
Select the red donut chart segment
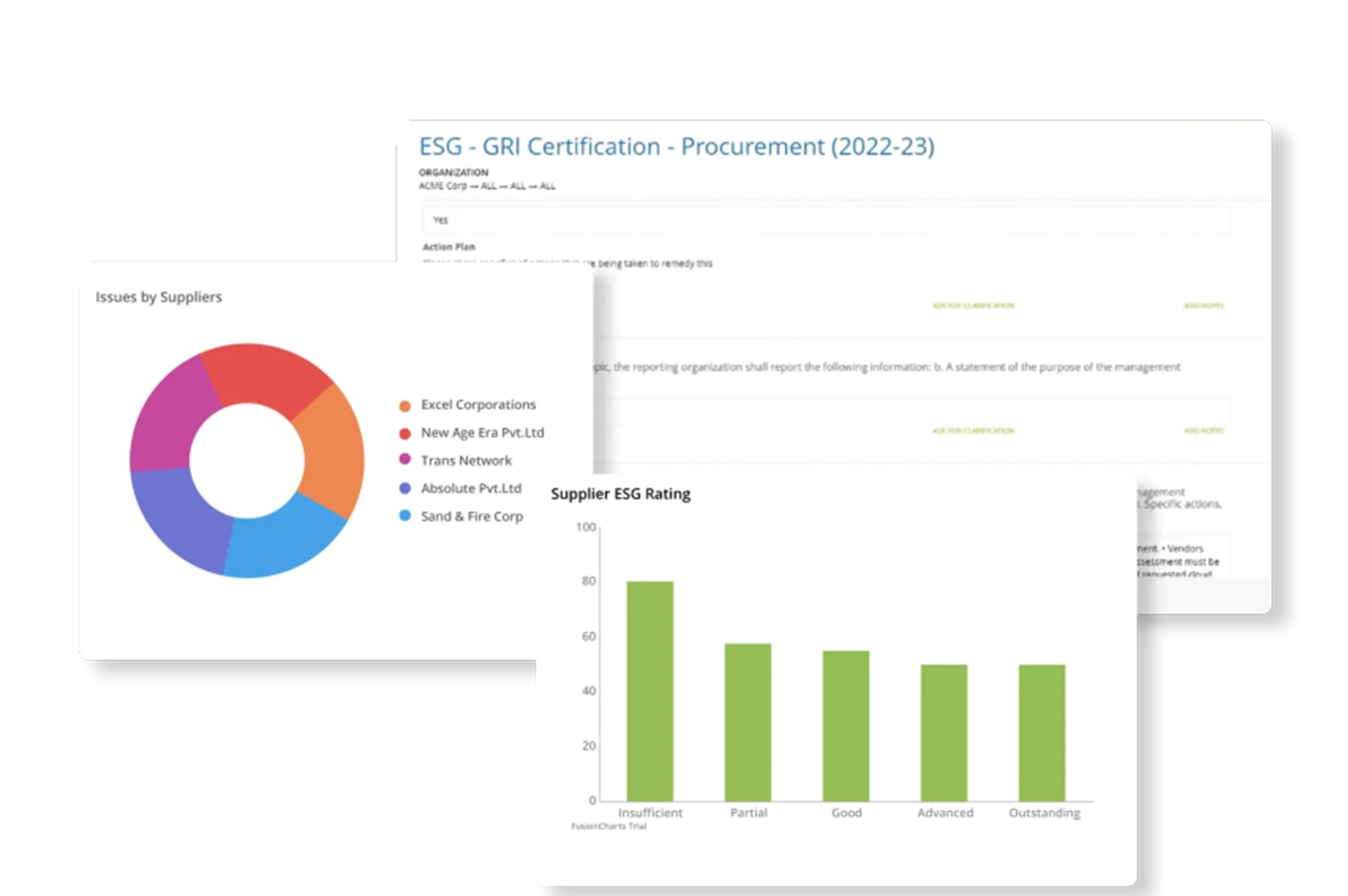tap(266, 375)
